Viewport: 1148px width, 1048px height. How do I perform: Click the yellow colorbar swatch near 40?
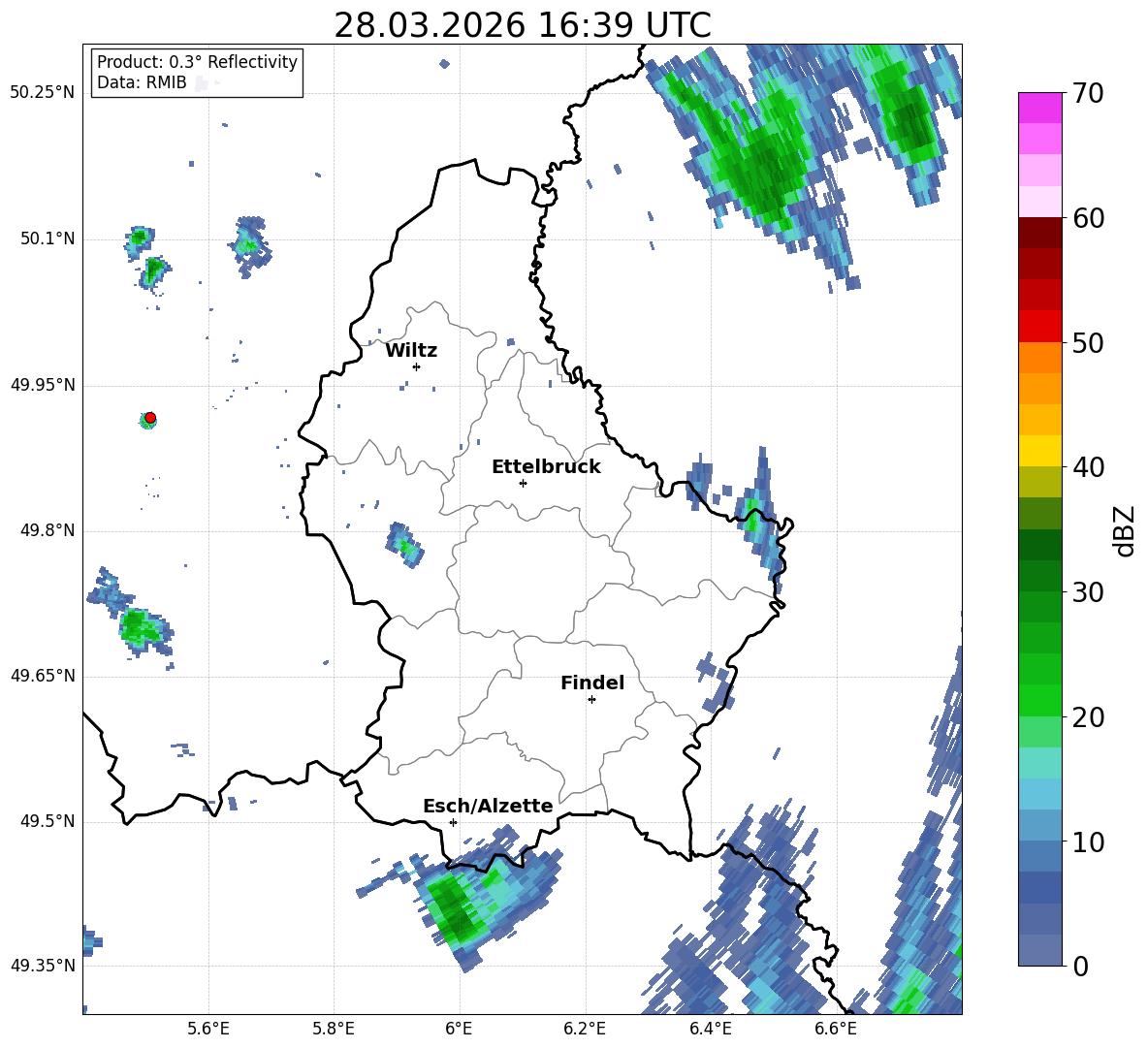(1039, 451)
